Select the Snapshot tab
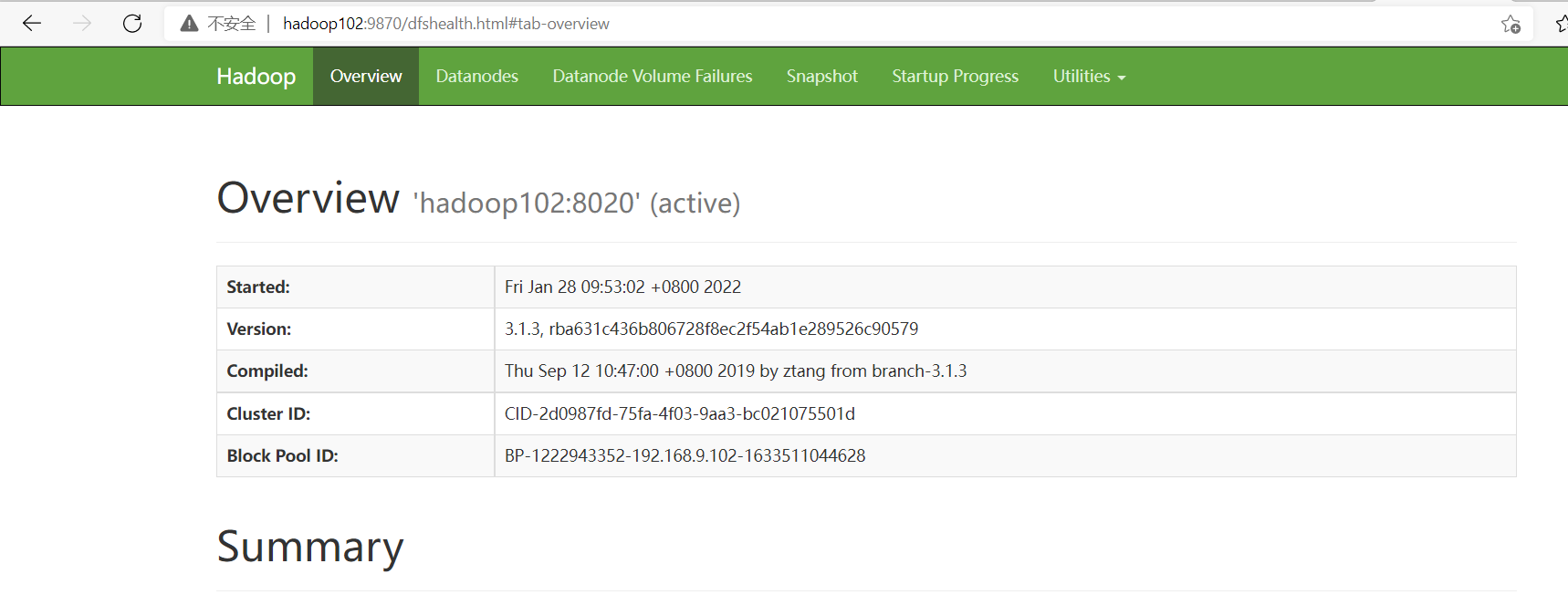The width and height of the screenshot is (1568, 595). point(821,77)
